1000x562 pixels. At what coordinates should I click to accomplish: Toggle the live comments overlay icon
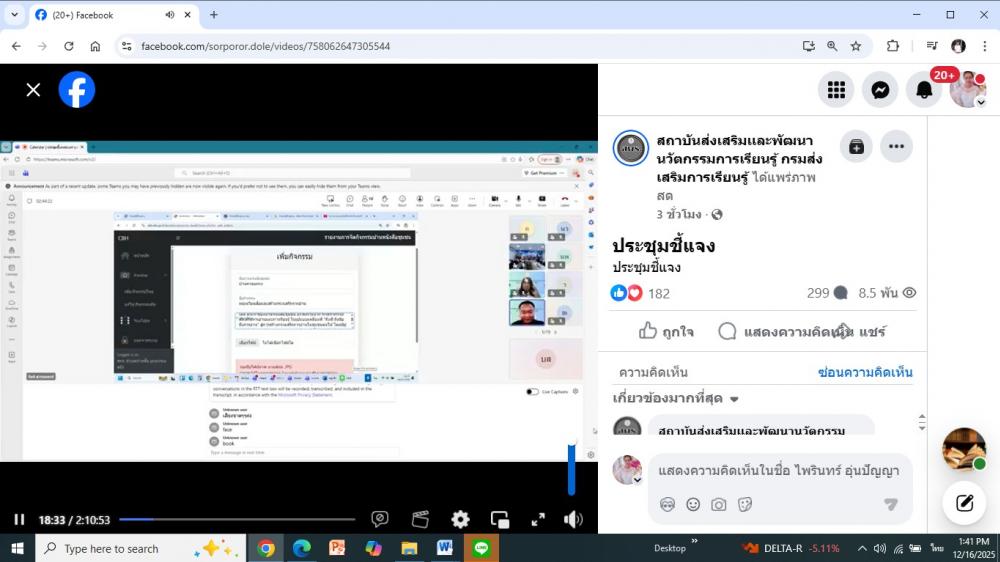[380, 519]
